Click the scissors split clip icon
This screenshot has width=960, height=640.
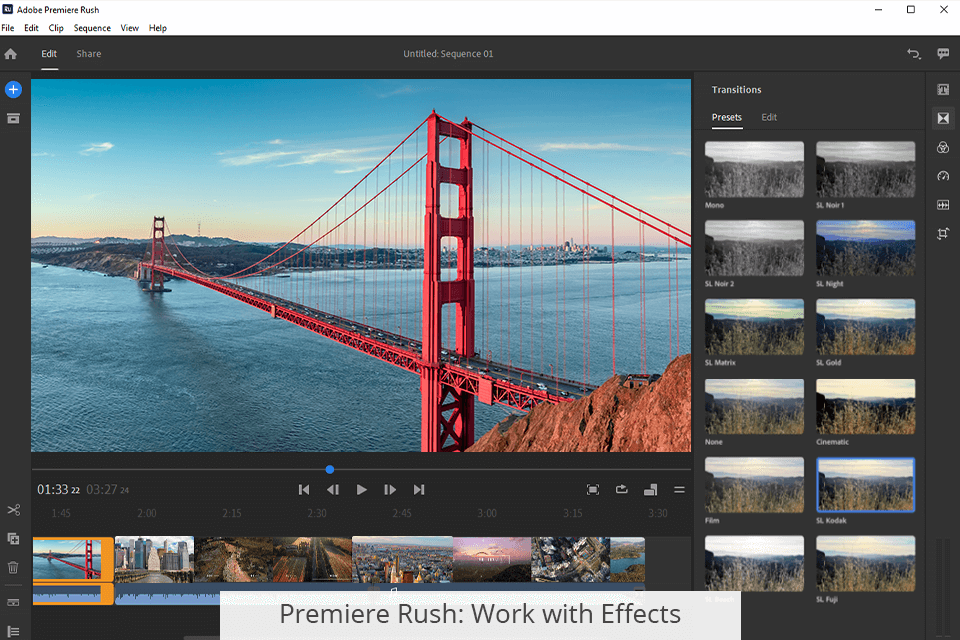tap(13, 511)
